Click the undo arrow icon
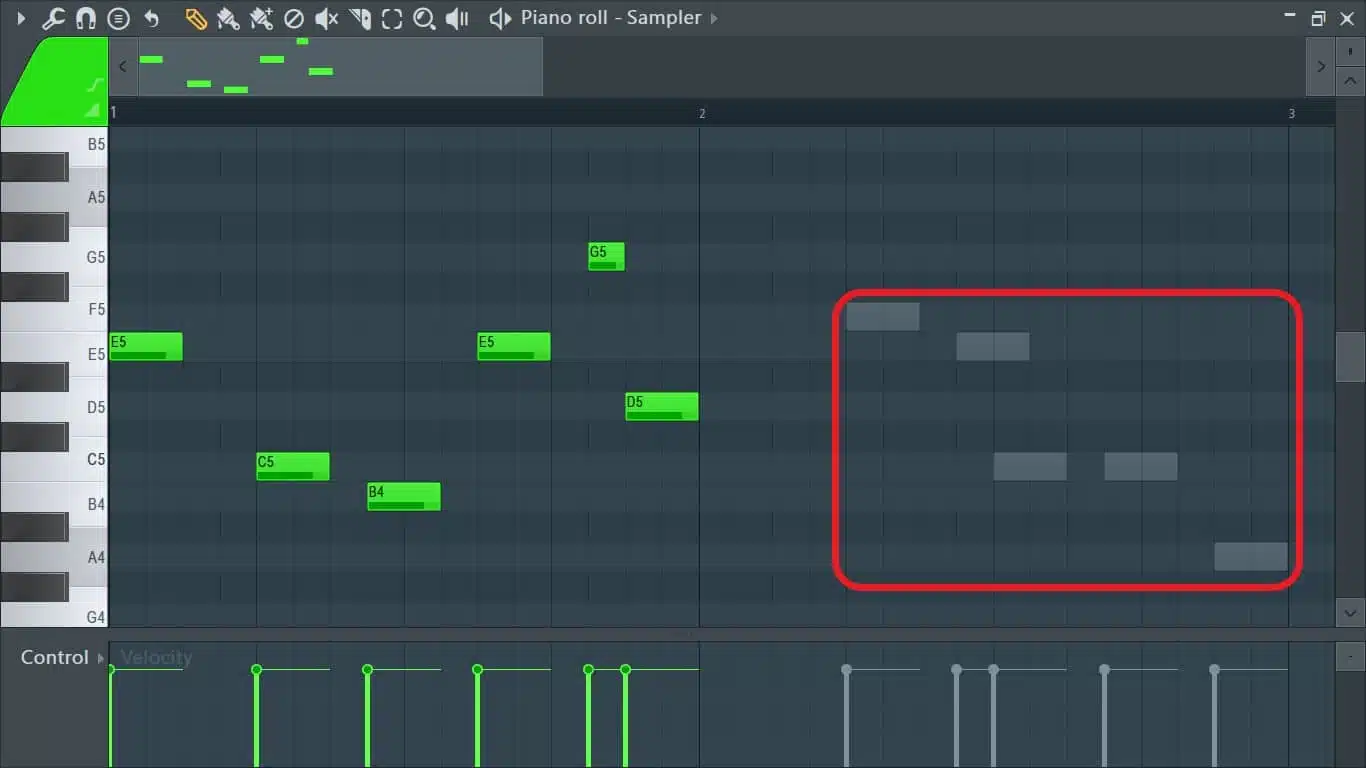 click(x=152, y=18)
